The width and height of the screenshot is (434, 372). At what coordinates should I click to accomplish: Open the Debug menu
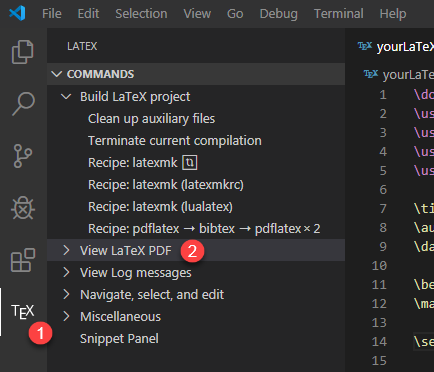[279, 14]
